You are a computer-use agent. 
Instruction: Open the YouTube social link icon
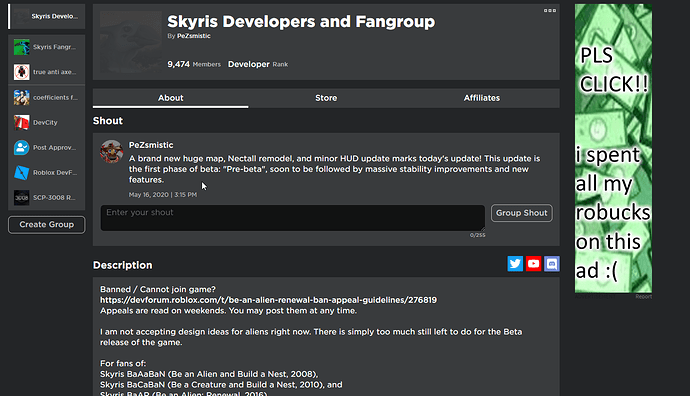pos(533,264)
